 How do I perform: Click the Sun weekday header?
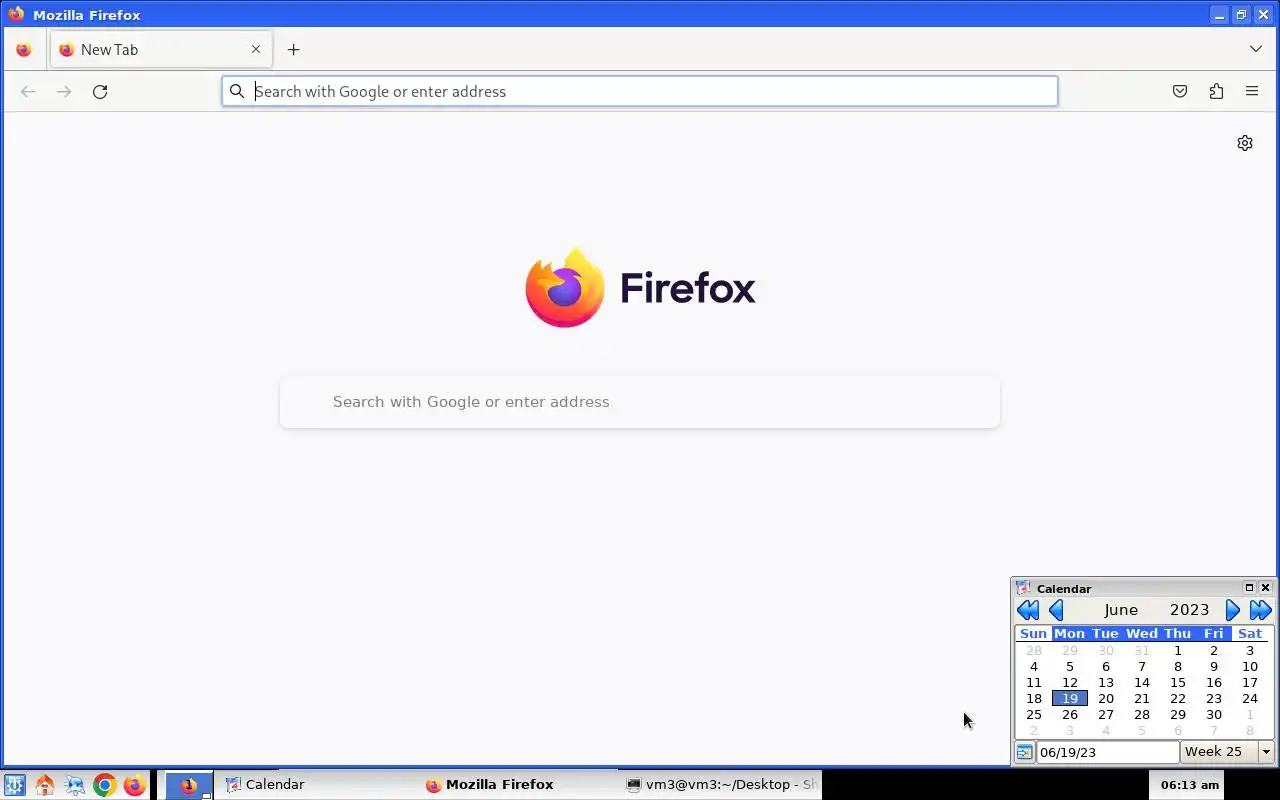1033,633
